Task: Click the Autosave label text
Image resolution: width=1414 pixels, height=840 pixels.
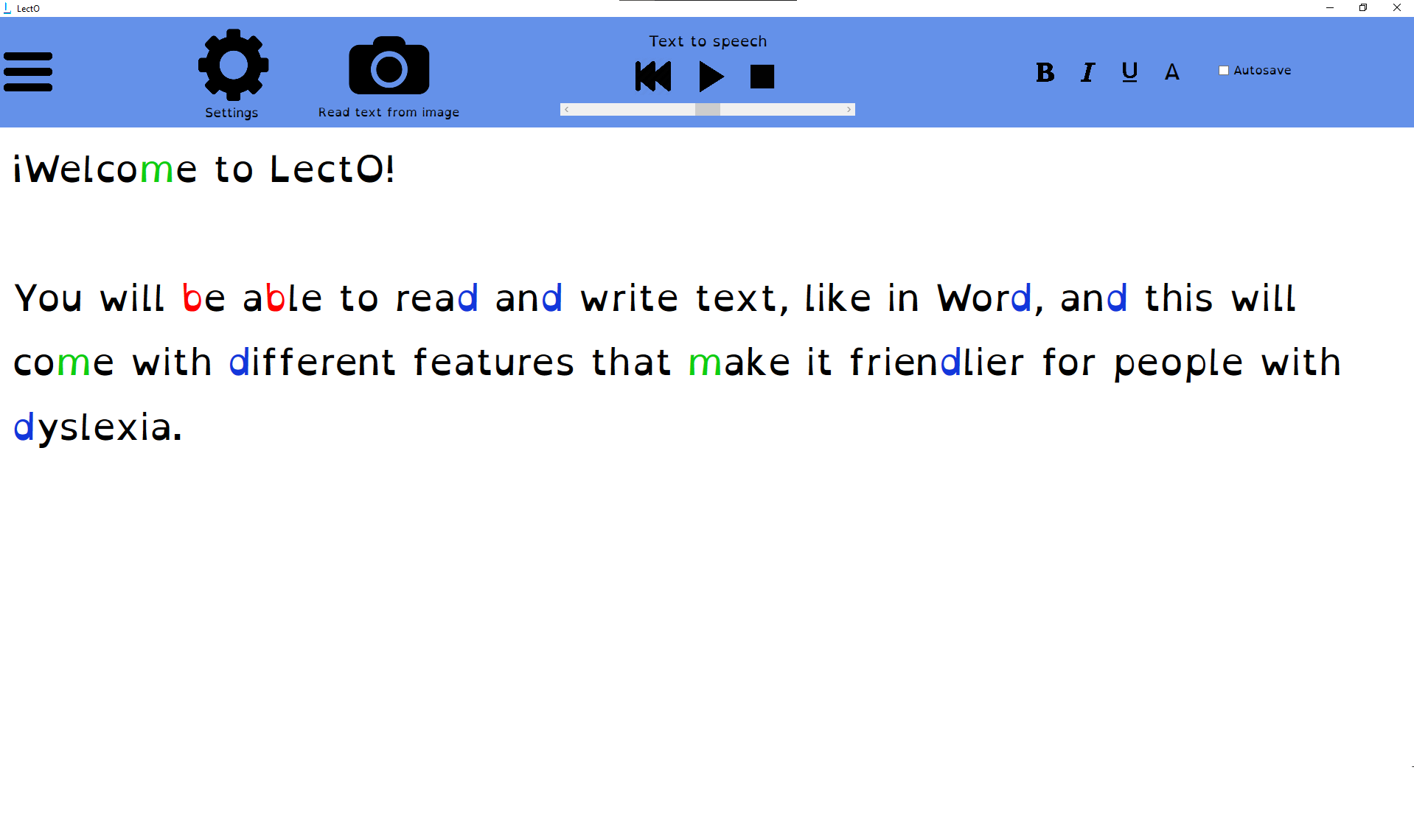Action: [1262, 71]
